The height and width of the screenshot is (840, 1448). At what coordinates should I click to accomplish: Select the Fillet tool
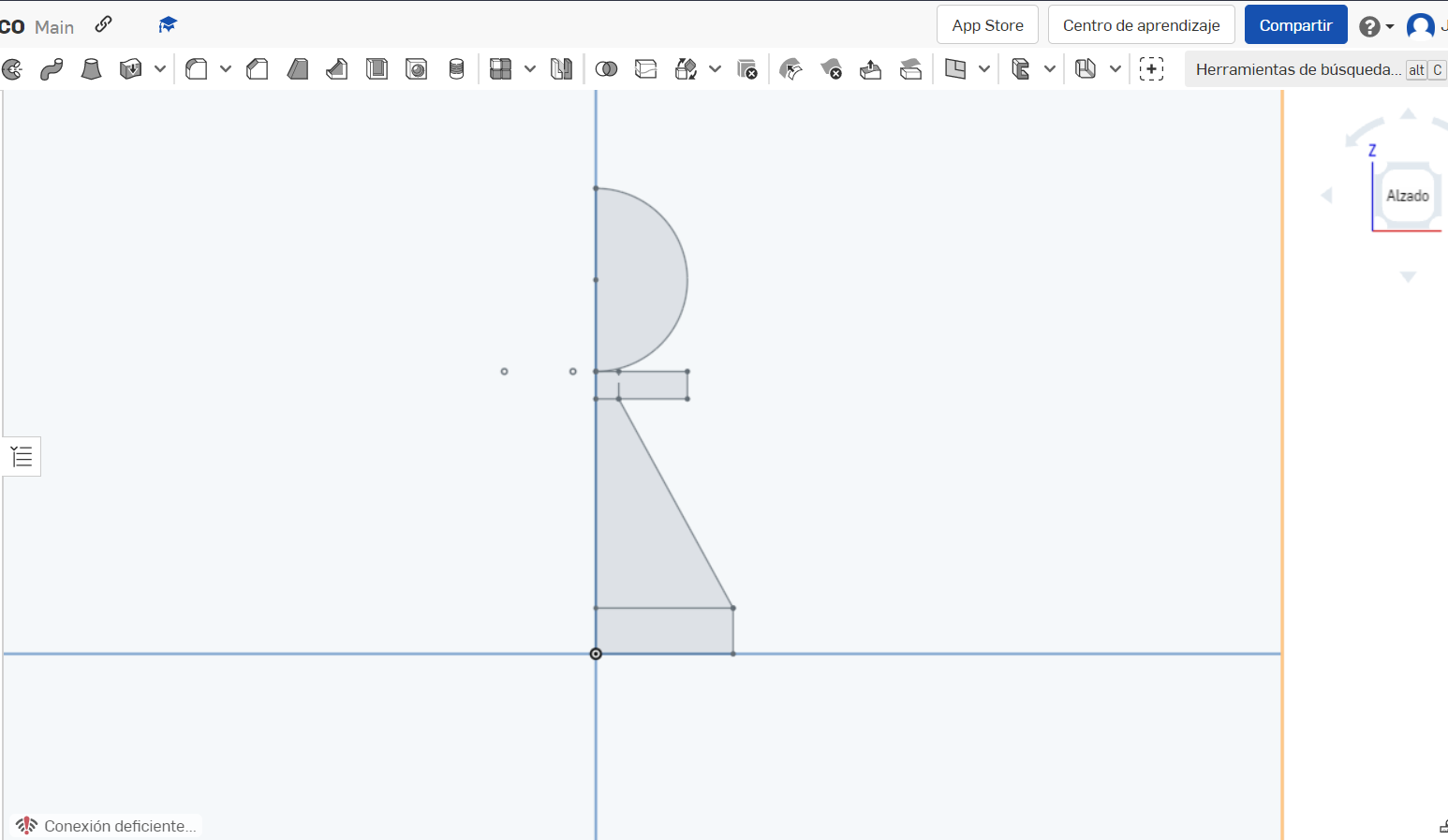[198, 68]
